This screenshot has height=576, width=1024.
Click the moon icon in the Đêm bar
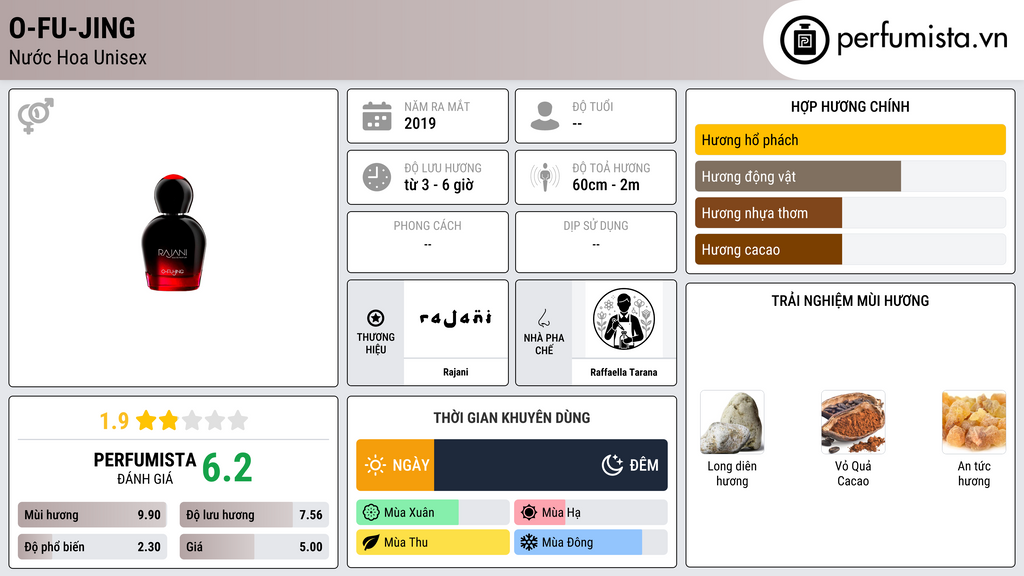pyautogui.click(x=612, y=465)
